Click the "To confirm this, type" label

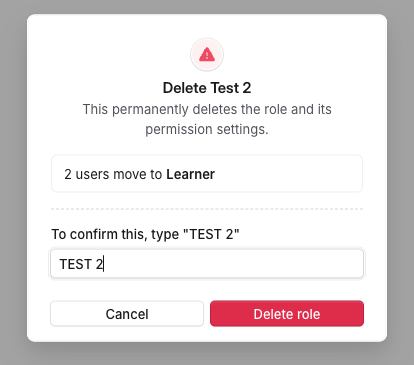115,234
